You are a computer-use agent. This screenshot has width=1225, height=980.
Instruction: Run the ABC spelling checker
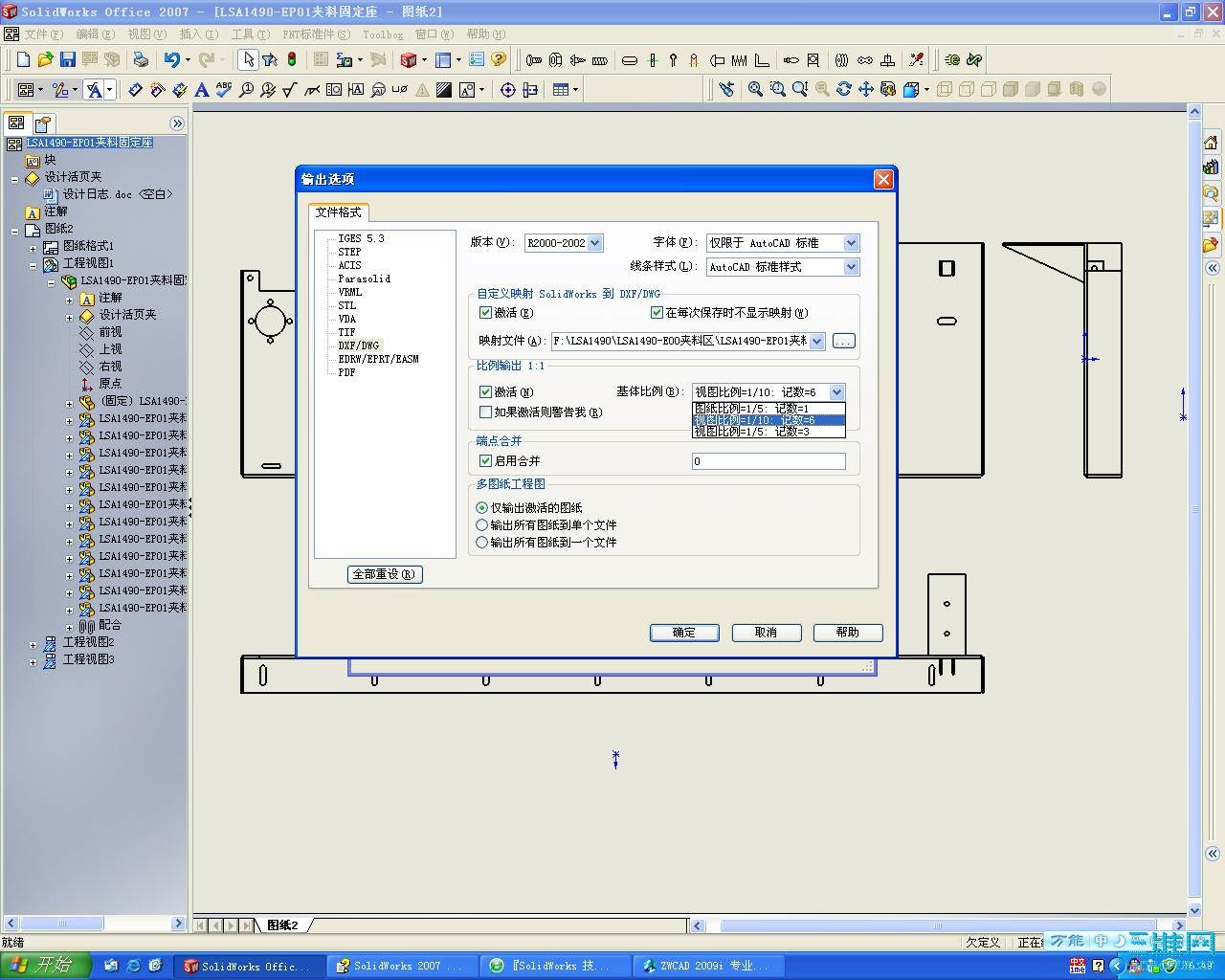pos(223,90)
